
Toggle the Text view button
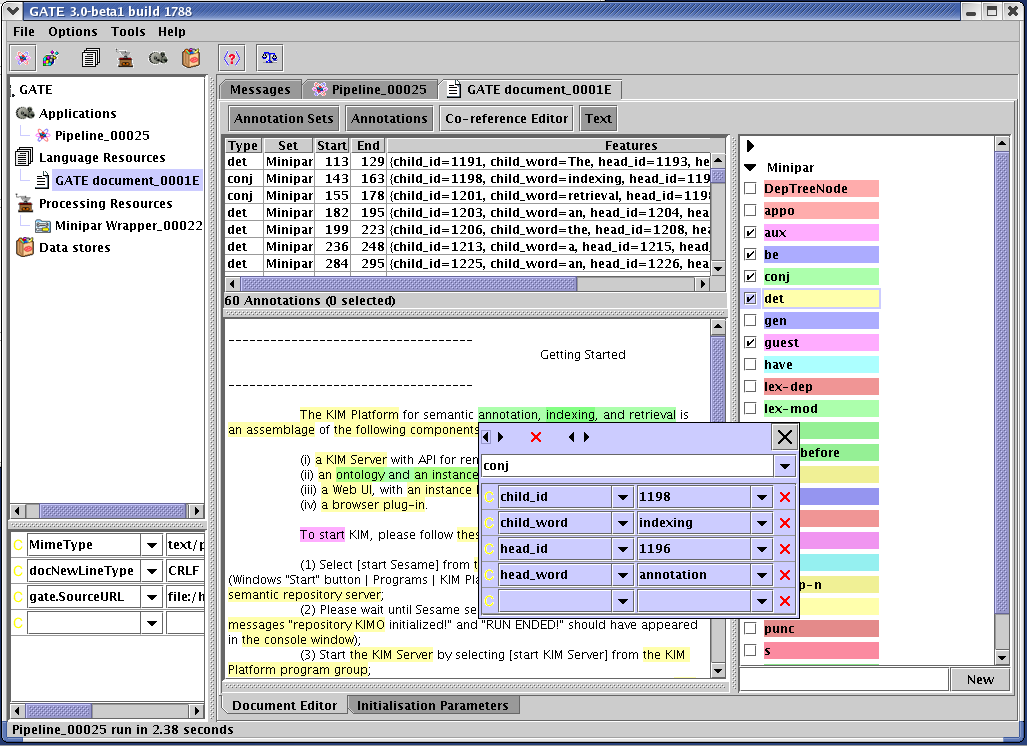point(598,119)
